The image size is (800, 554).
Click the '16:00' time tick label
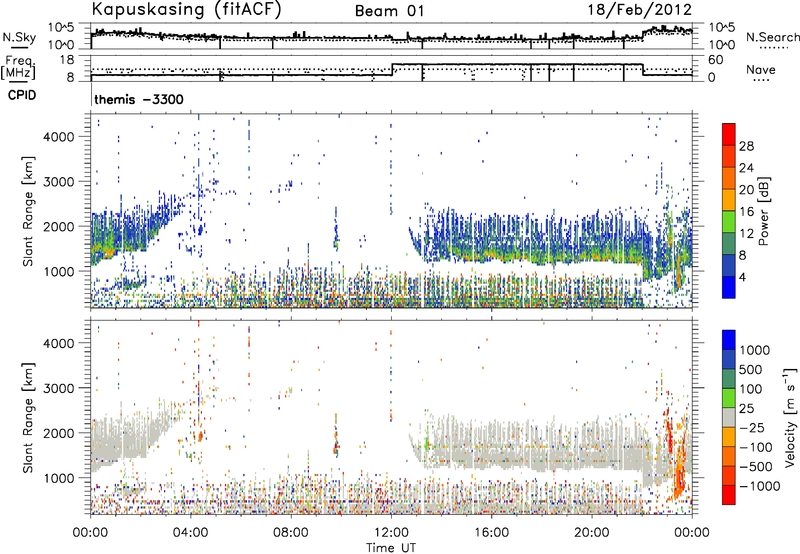491,533
